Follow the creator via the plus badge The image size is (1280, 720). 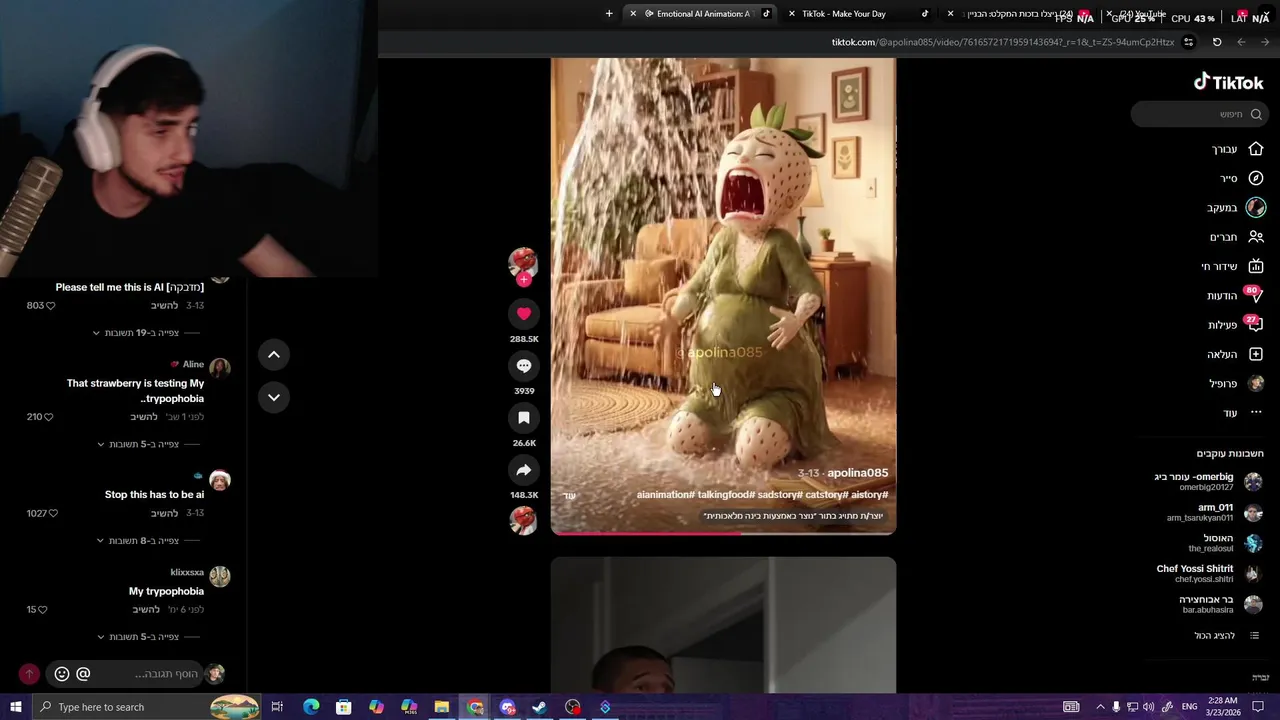point(523,280)
